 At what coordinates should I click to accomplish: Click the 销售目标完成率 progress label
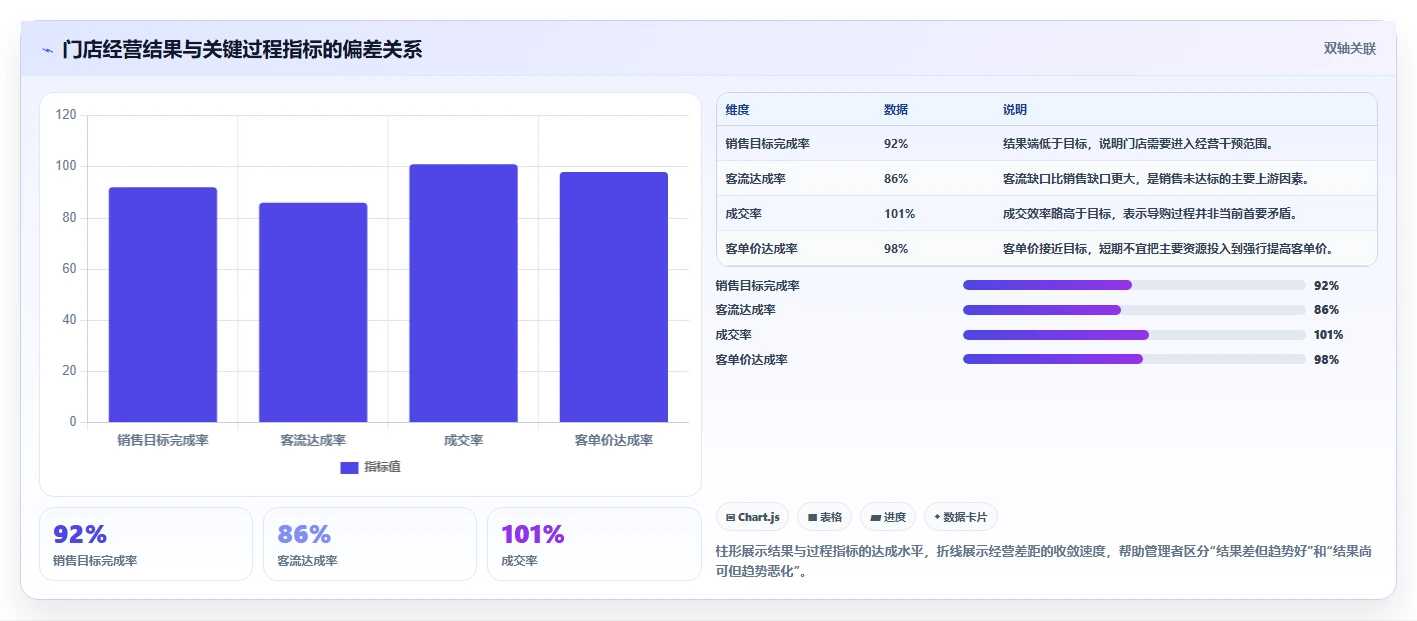pyautogui.click(x=757, y=285)
